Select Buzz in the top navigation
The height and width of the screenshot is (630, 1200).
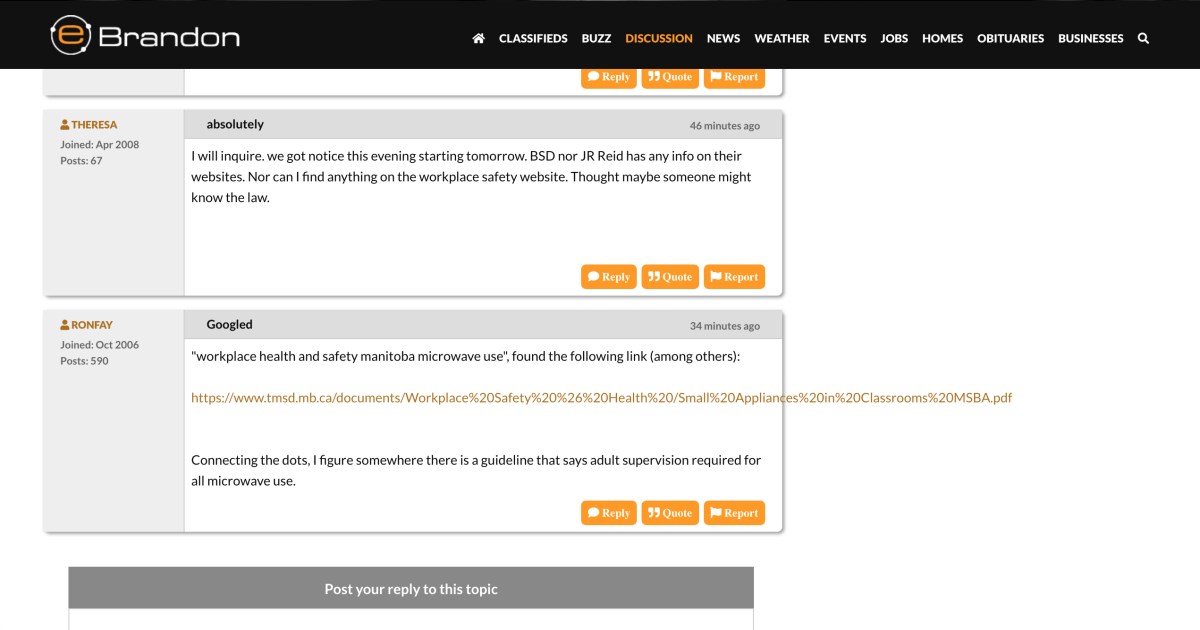click(596, 38)
